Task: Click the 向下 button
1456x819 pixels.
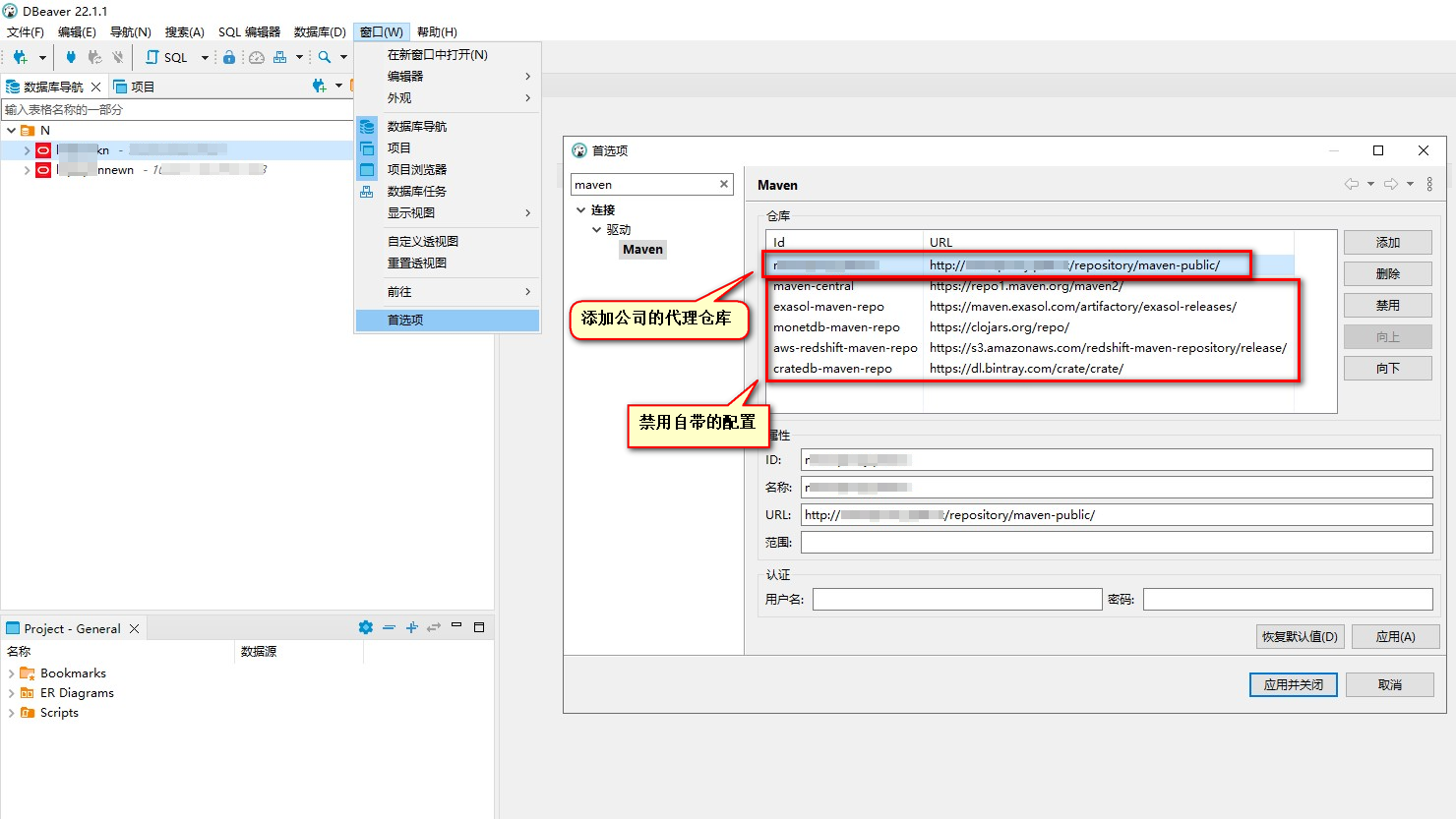Action: pyautogui.click(x=1388, y=368)
